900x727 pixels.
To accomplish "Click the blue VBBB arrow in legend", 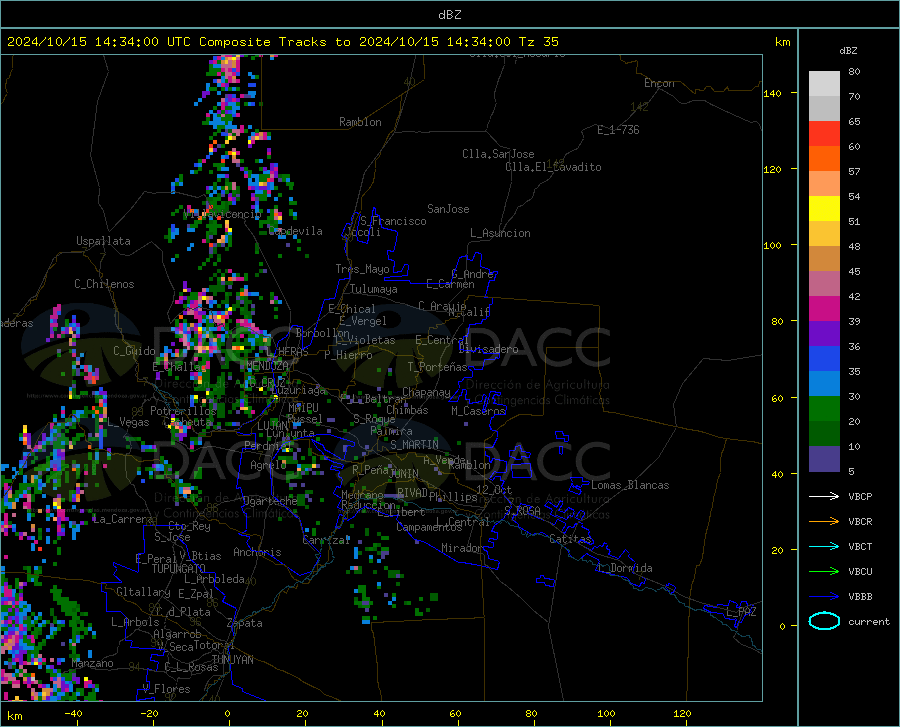I will tap(824, 596).
